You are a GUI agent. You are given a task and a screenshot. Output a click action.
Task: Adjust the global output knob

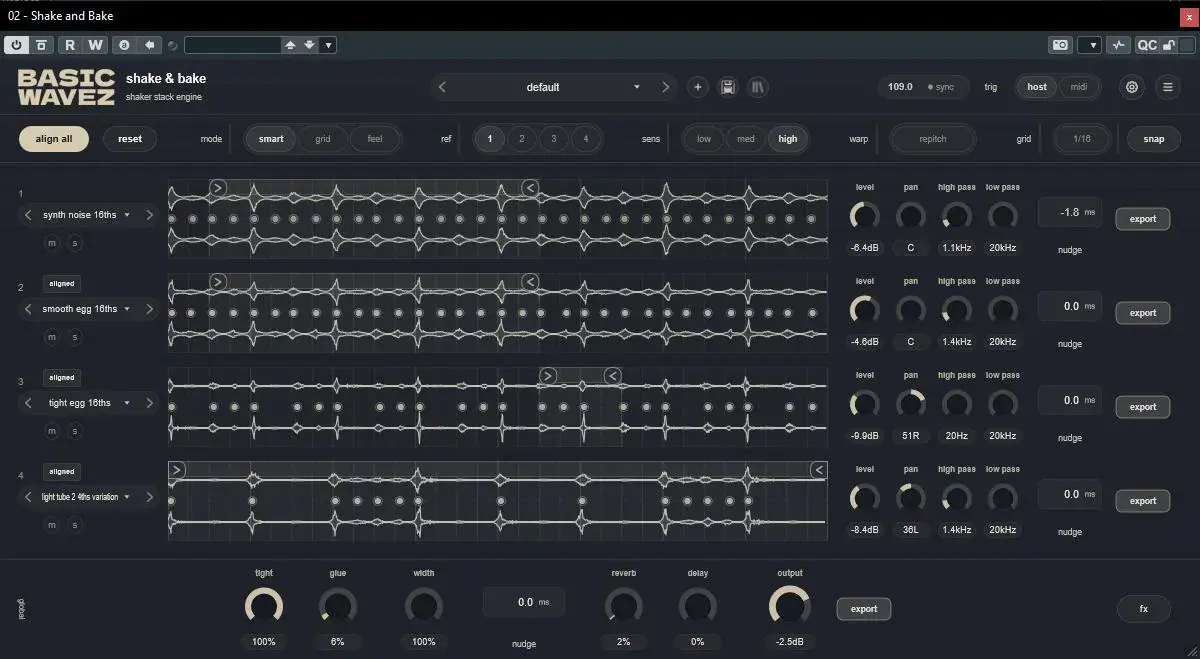pyautogui.click(x=789, y=605)
